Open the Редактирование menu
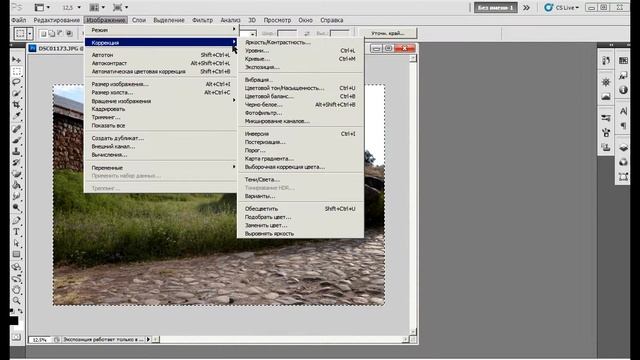Screen dimensions: 640x360 [57, 20]
